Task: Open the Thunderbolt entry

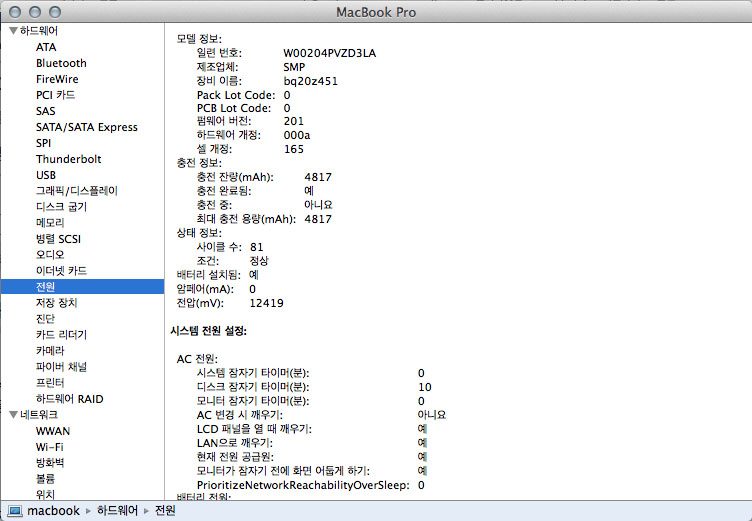Action: [69, 159]
